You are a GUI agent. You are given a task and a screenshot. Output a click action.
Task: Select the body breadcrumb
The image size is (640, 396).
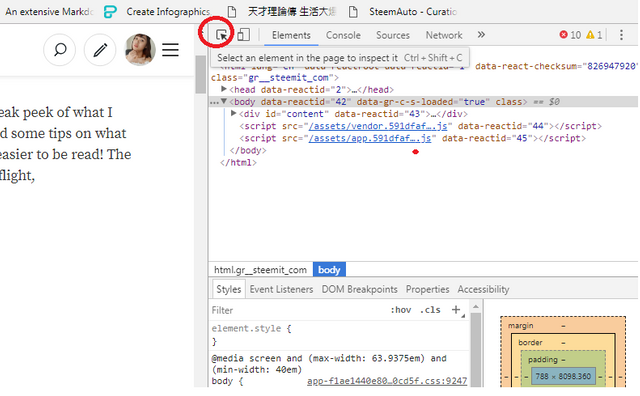click(329, 270)
